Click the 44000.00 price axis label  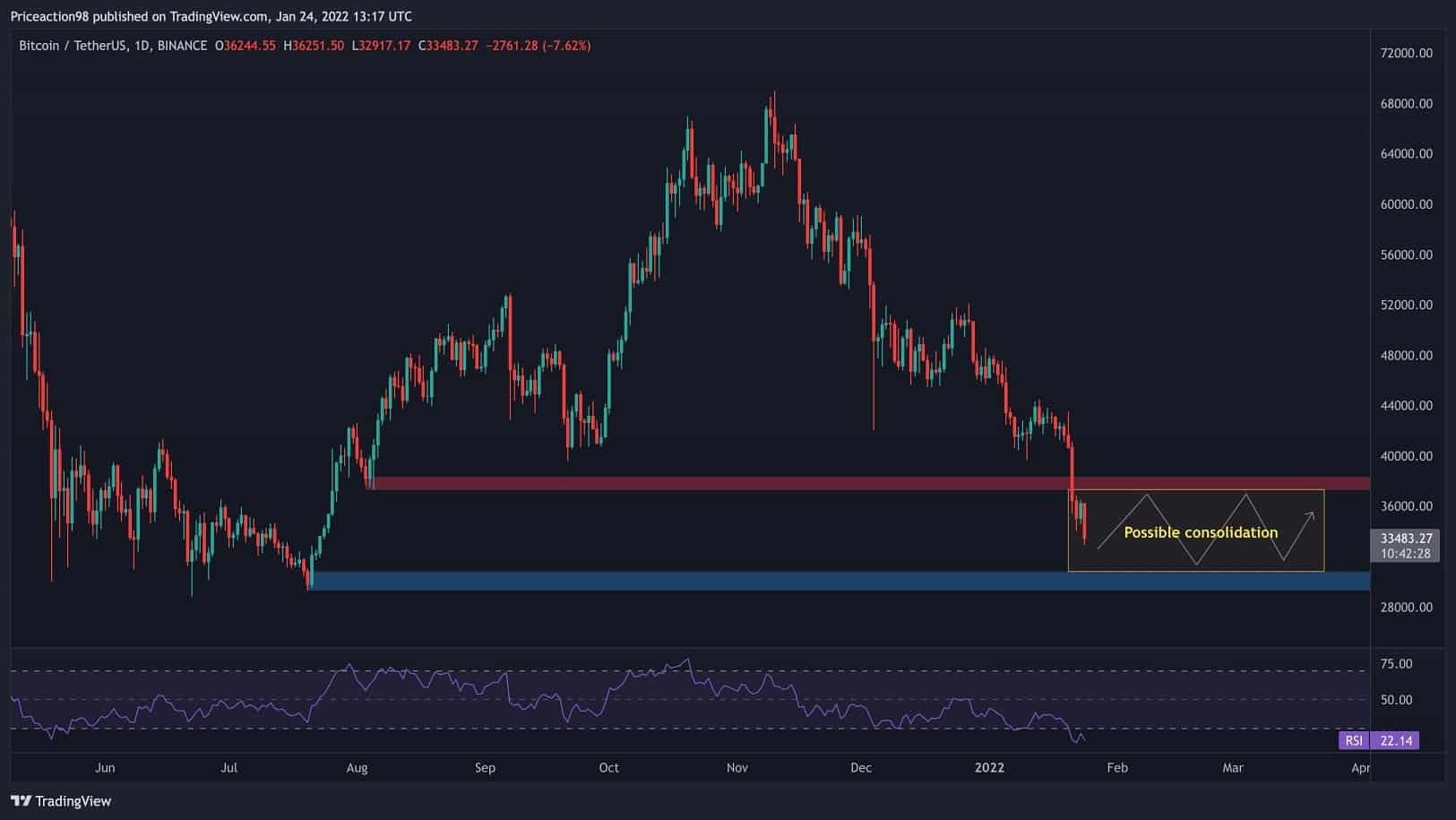tap(1407, 405)
